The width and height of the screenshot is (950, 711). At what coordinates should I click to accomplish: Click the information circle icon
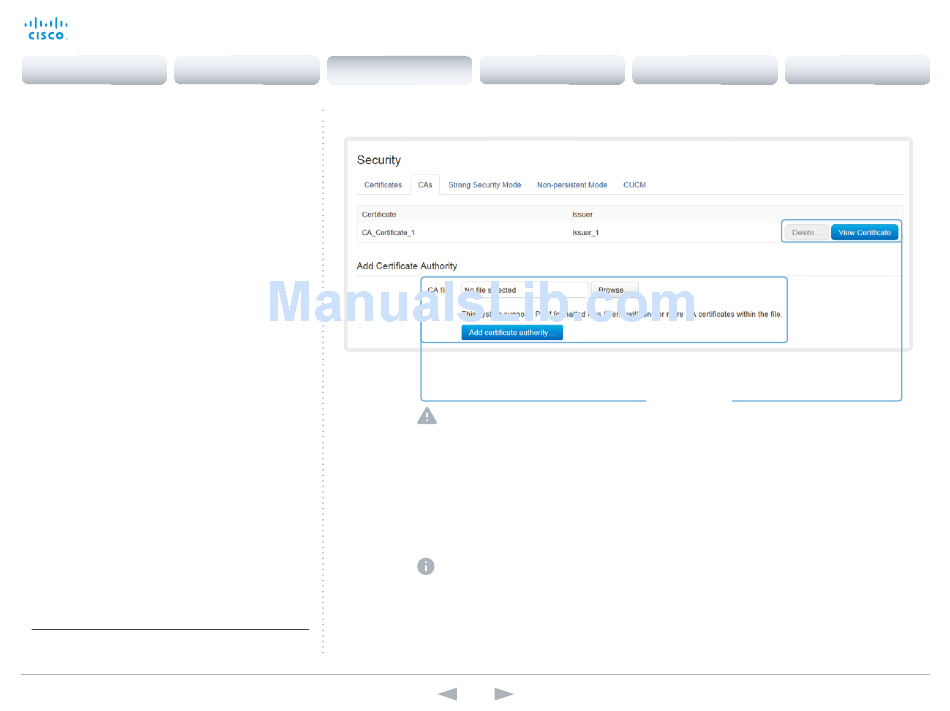point(426,566)
